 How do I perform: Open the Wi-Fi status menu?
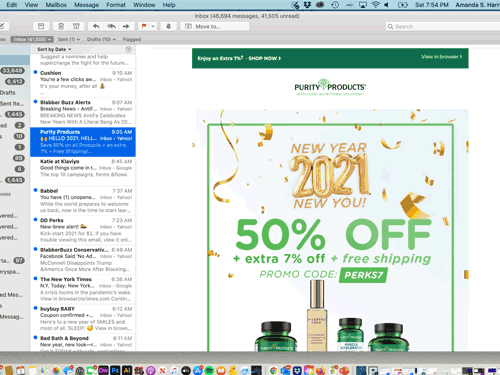[x=376, y=5]
